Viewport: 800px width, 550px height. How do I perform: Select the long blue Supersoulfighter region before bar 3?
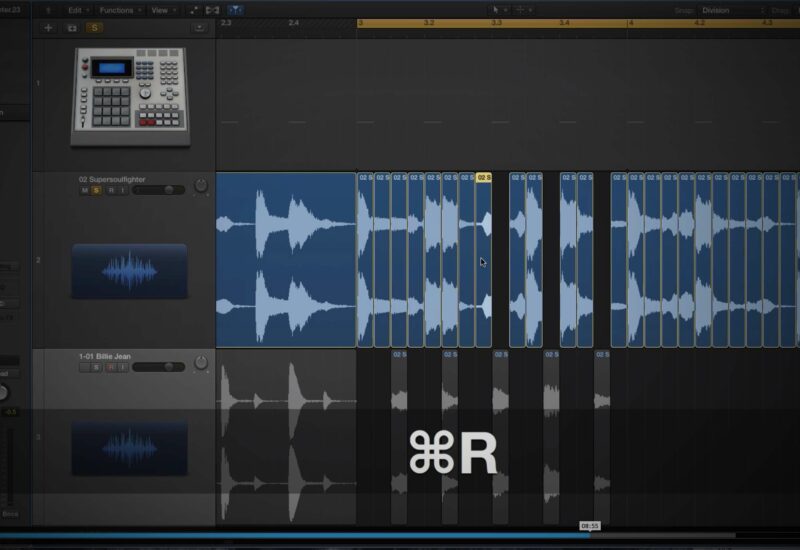tap(286, 260)
